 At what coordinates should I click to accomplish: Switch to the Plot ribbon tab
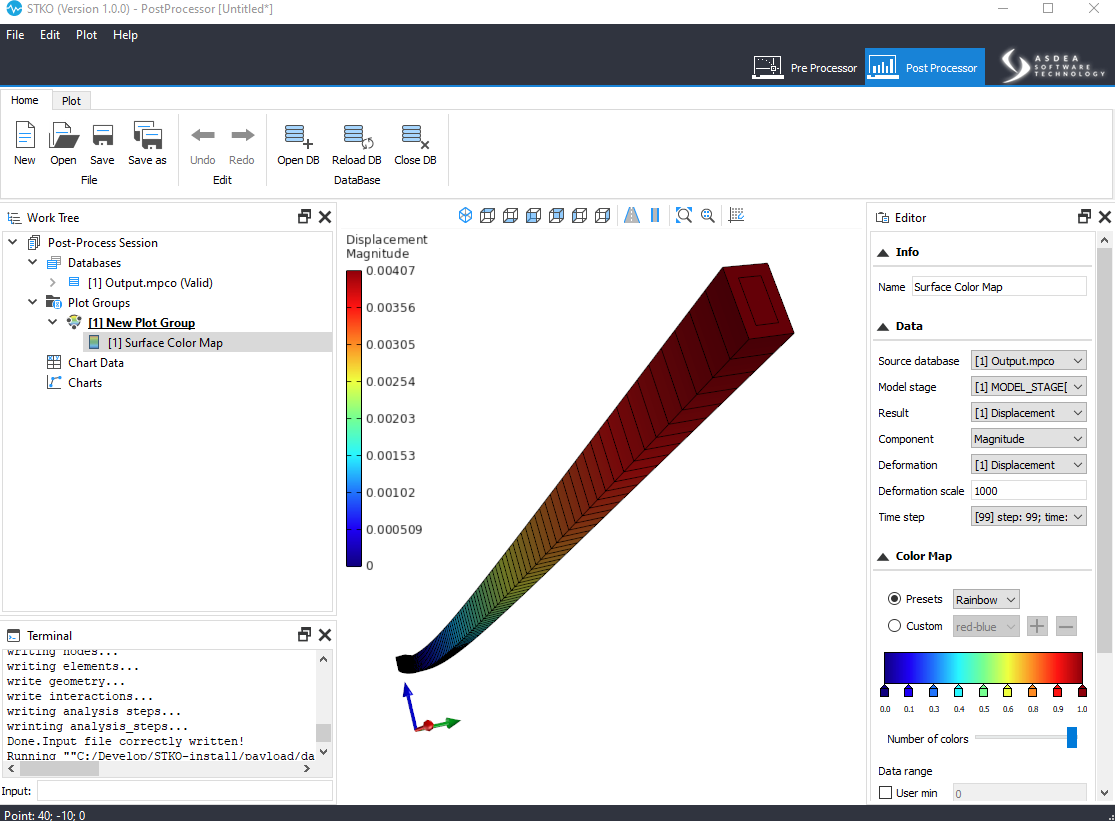point(71,101)
